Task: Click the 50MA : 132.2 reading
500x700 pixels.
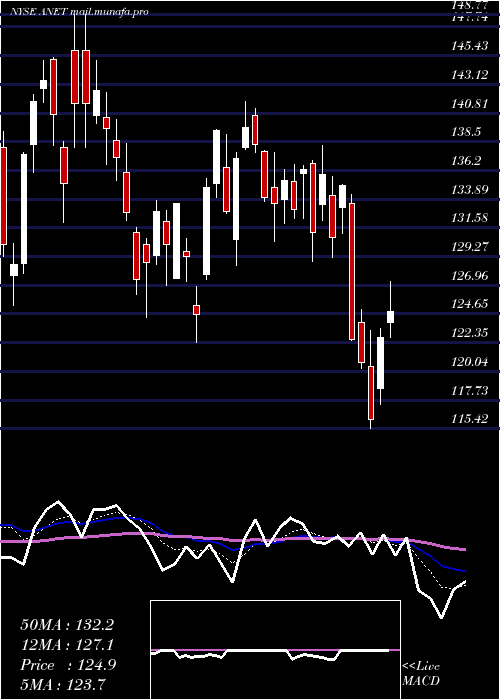Action: coord(67,625)
